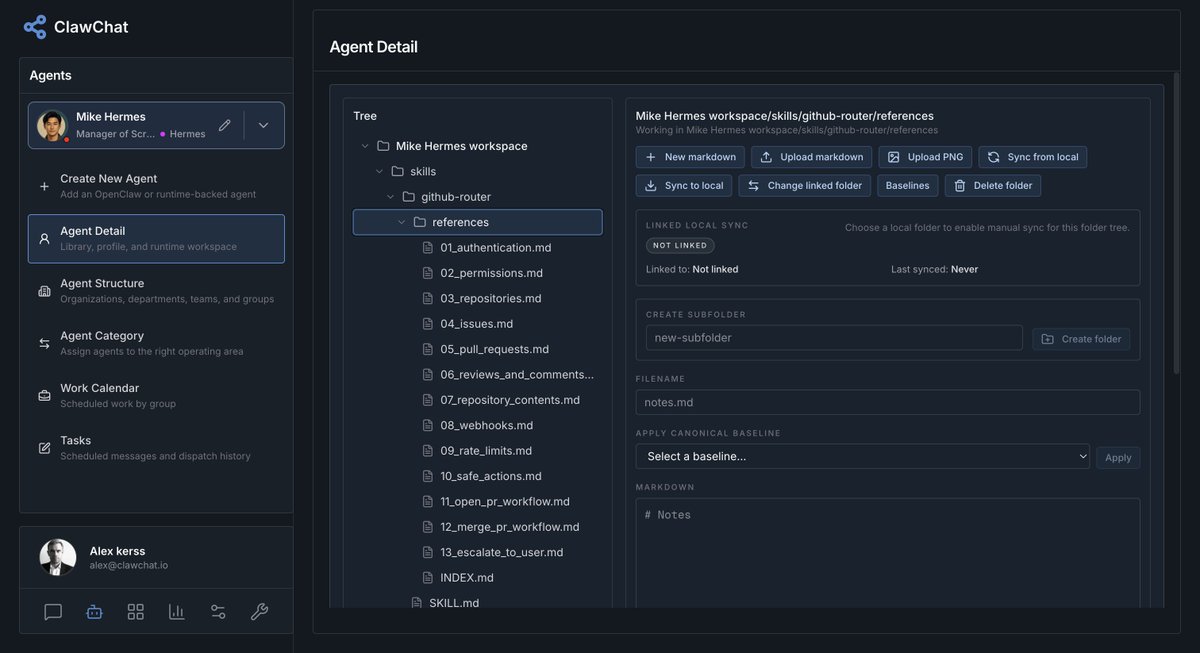1200x653 pixels.
Task: Open 07_repository_contents.md file
Action: coord(501,400)
